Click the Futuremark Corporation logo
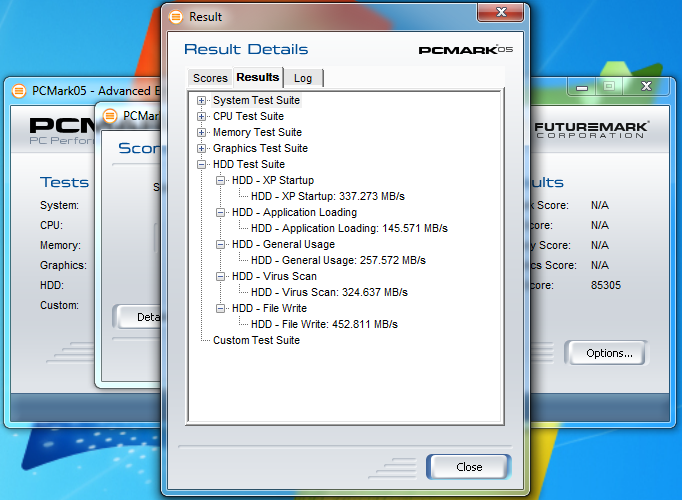The width and height of the screenshot is (682, 500). click(x=591, y=130)
